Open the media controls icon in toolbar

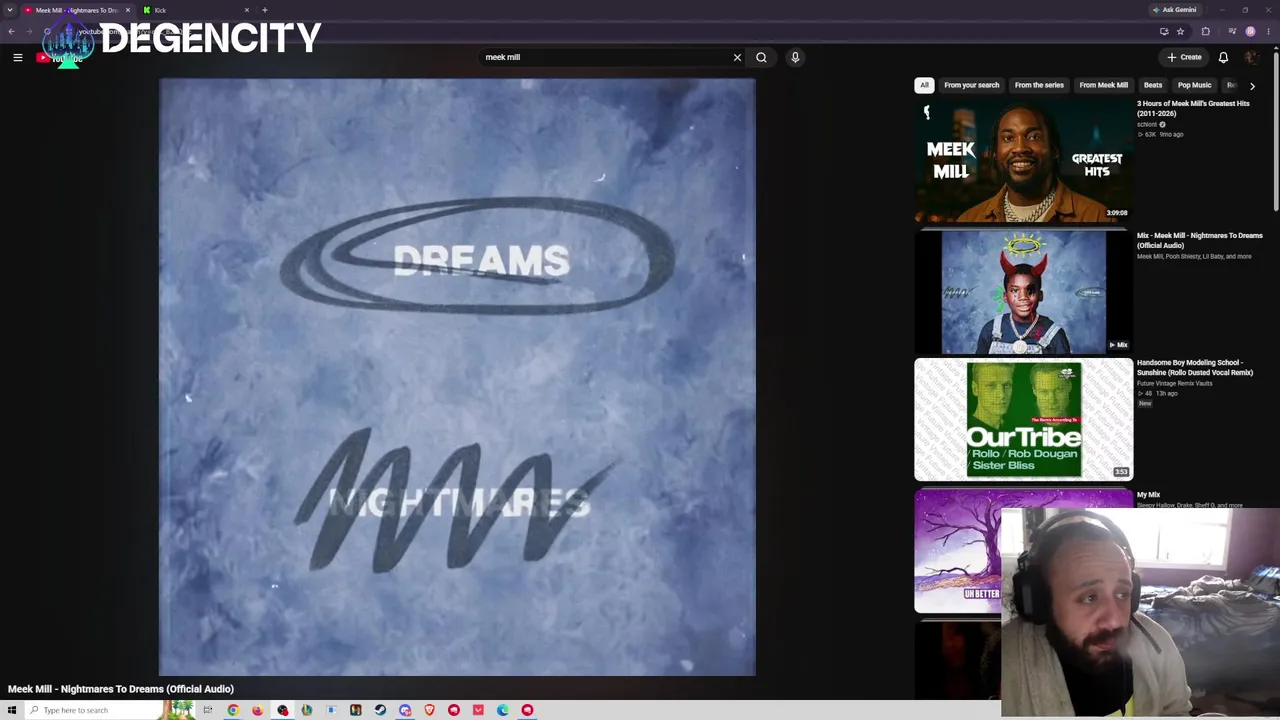[1232, 32]
